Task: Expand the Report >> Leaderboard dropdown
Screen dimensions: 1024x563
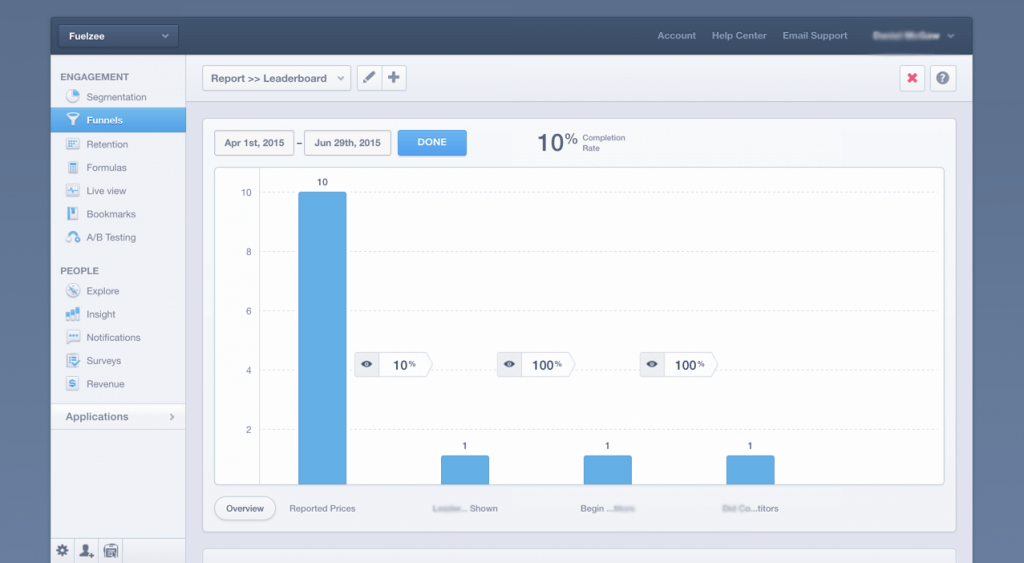Action: pyautogui.click(x=276, y=78)
